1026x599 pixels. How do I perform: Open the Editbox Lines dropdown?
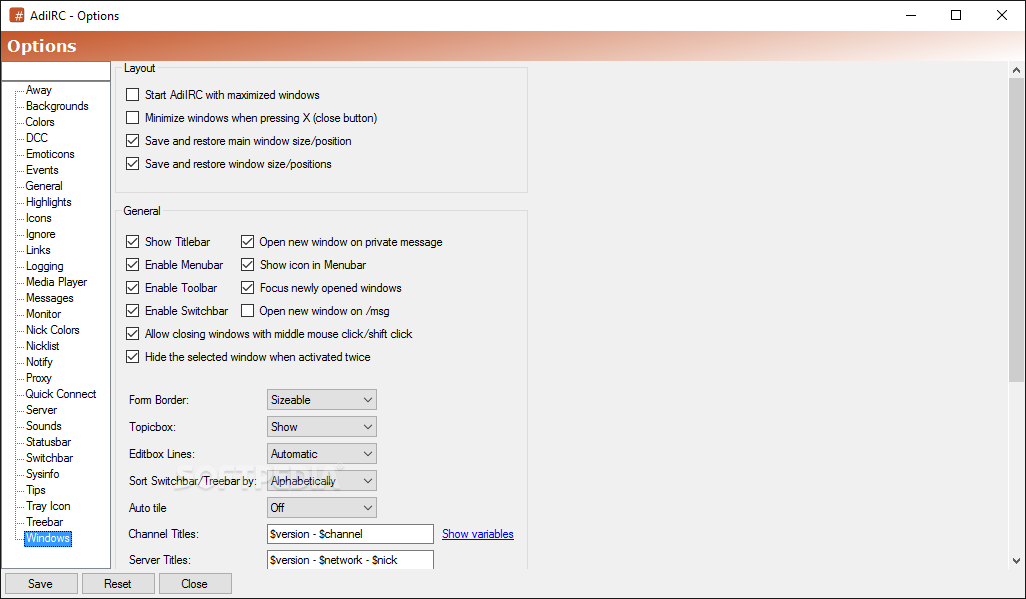tap(322, 454)
